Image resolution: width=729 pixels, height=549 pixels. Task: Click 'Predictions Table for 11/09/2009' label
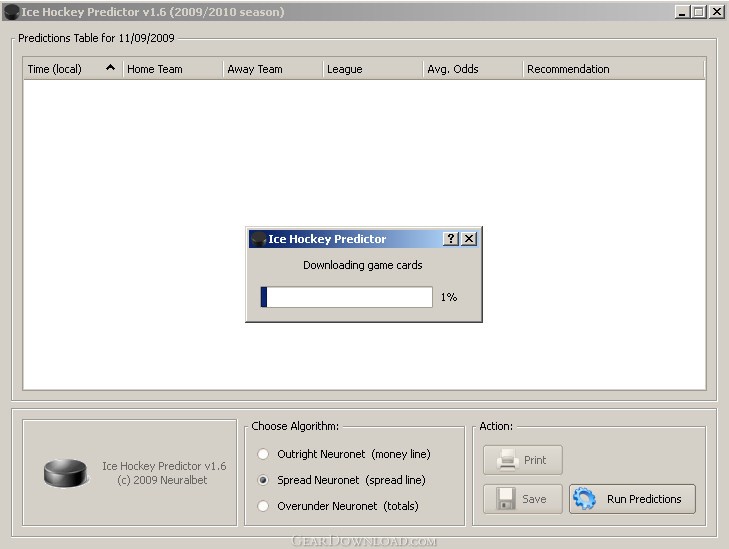coord(96,38)
